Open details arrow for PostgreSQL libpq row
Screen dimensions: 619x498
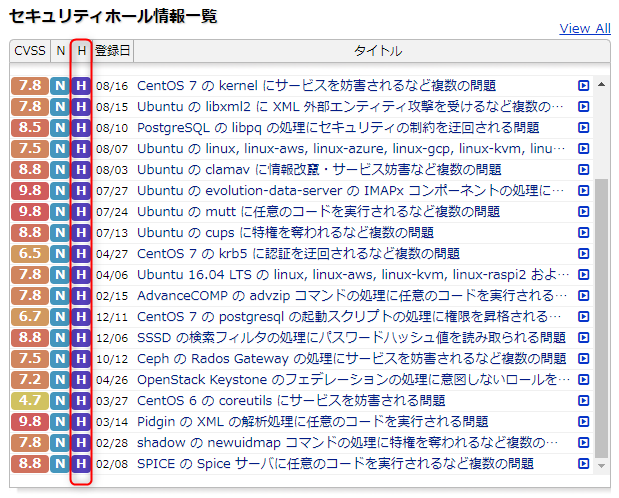(583, 128)
